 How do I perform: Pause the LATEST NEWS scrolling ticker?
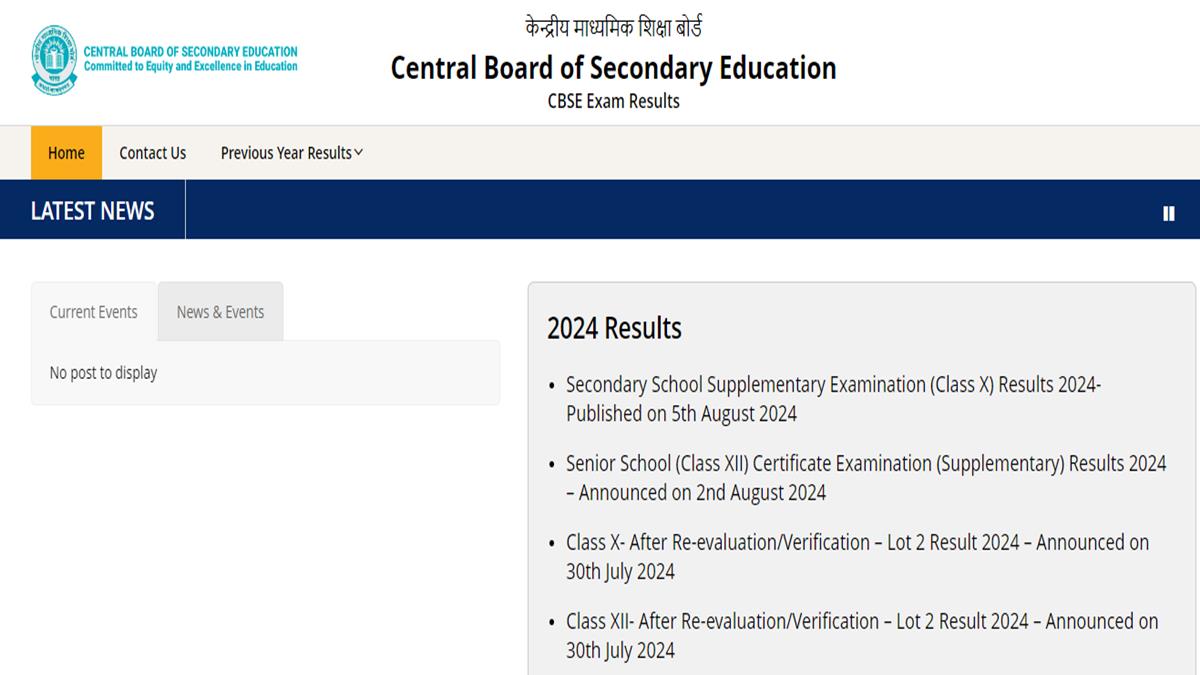(1168, 213)
